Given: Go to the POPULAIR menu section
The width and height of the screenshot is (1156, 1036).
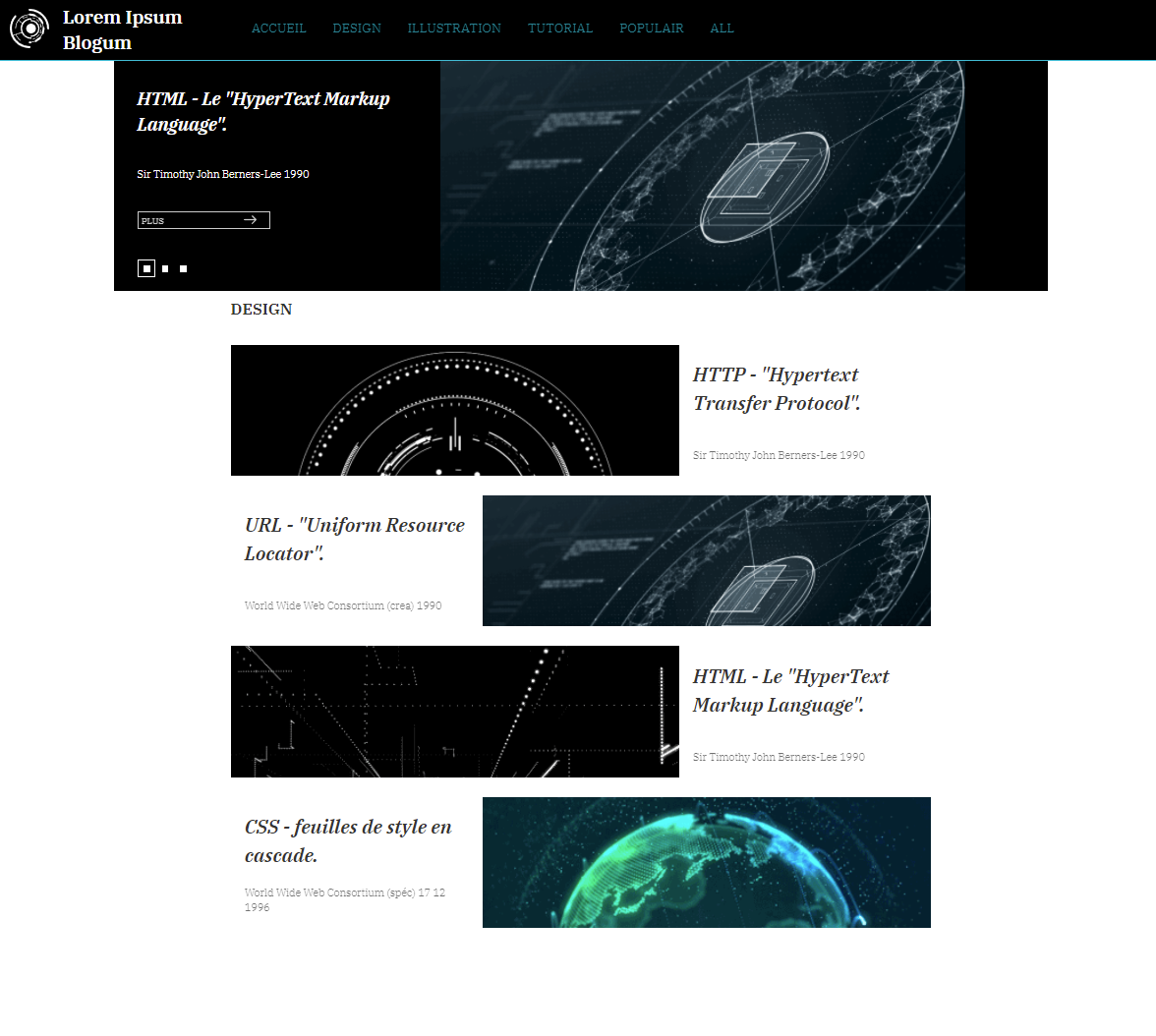Looking at the screenshot, I should pyautogui.click(x=652, y=29).
